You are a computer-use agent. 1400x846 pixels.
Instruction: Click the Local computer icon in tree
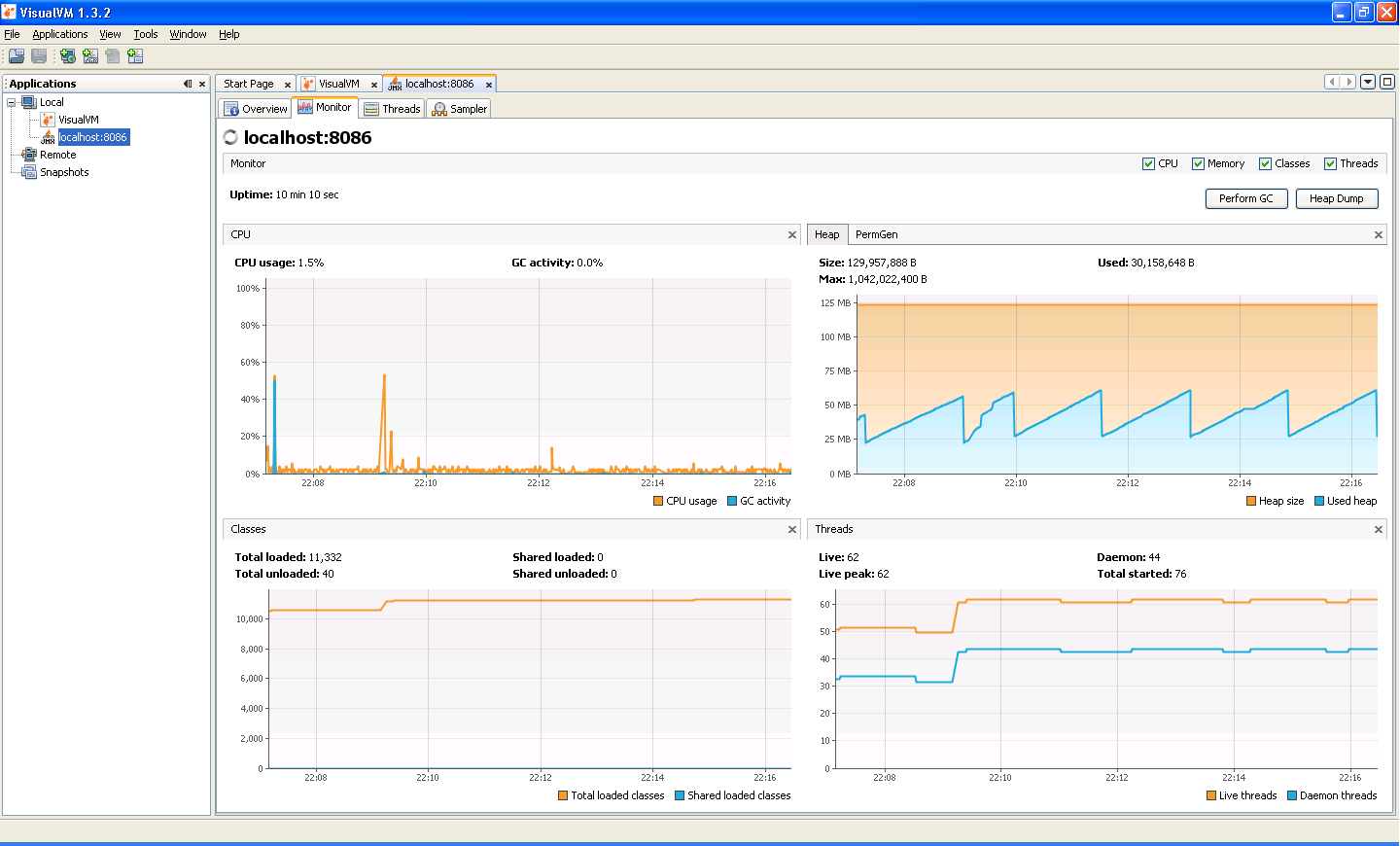[29, 102]
